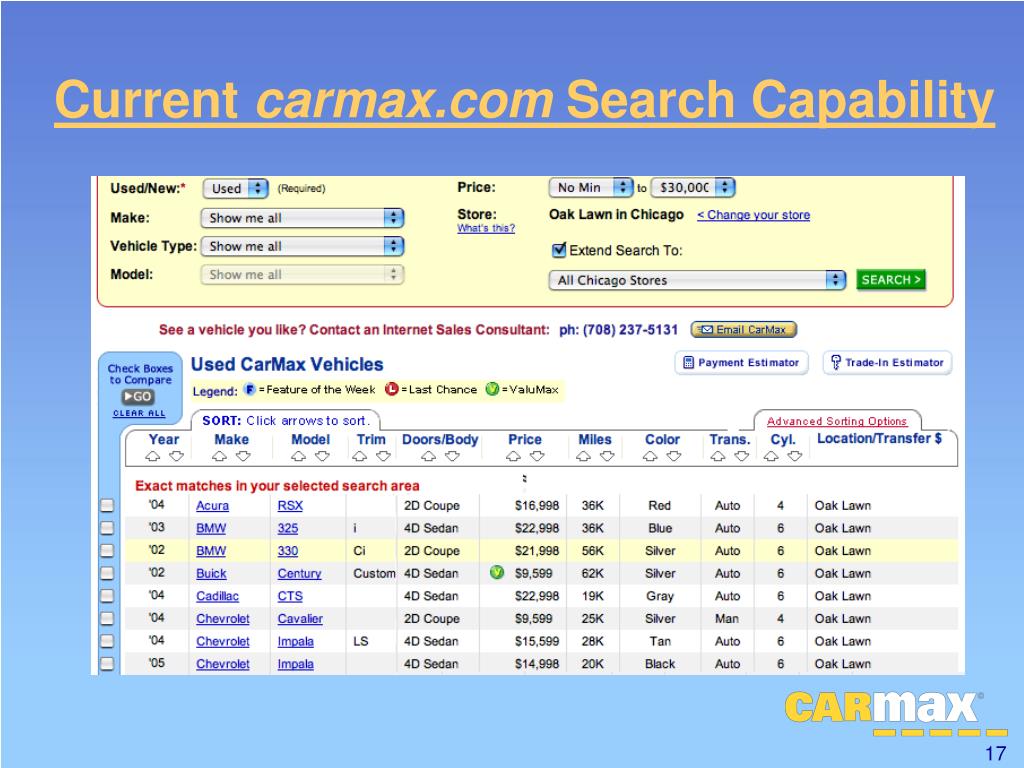1024x768 pixels.
Task: Click the ValuMax icon on Buick Century row
Action: pyautogui.click(x=497, y=573)
